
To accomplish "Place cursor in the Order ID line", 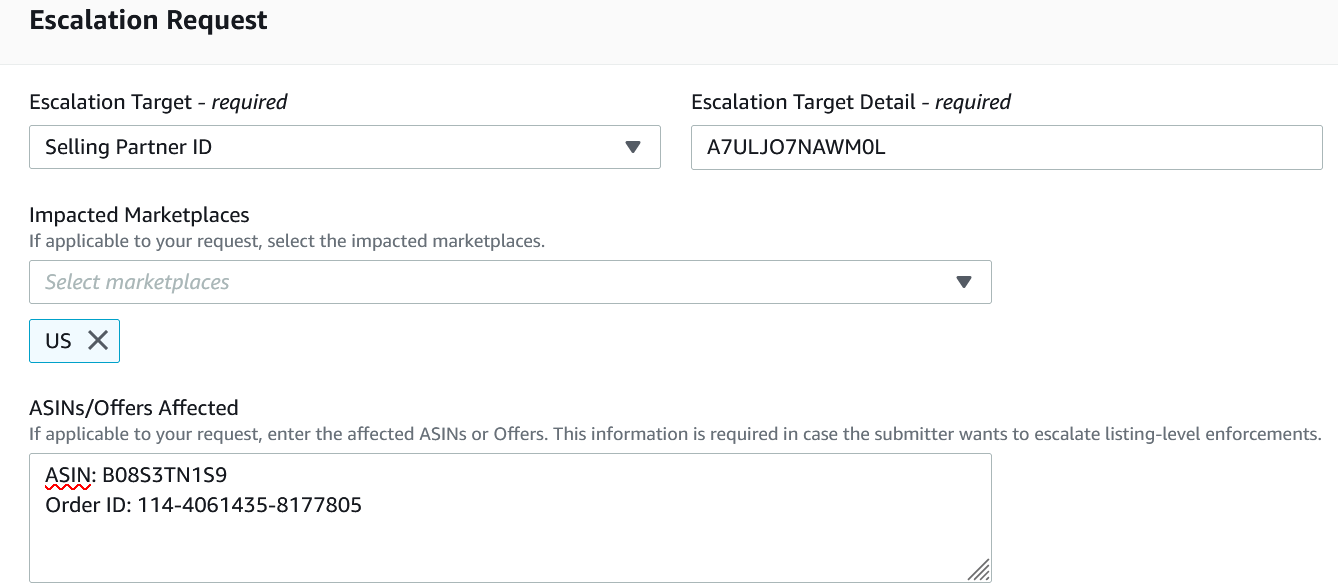I will coord(204,506).
